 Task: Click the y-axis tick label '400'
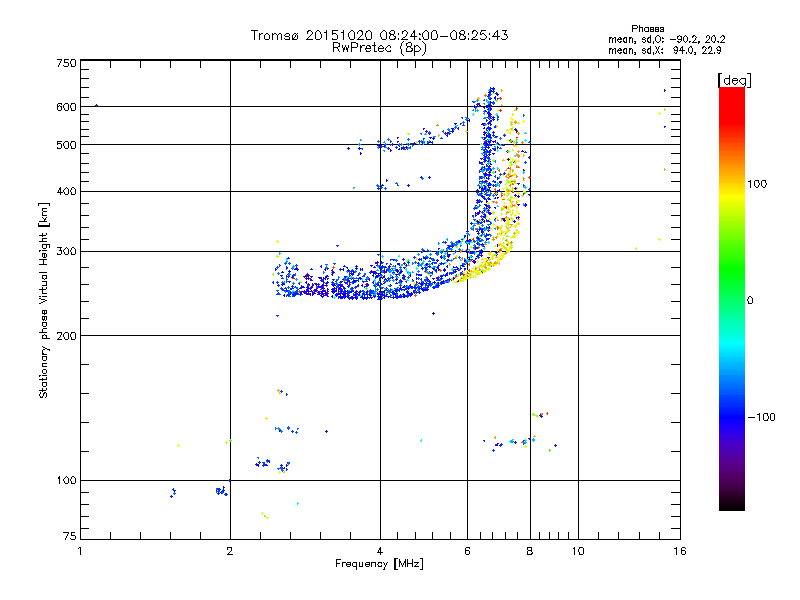click(66, 191)
